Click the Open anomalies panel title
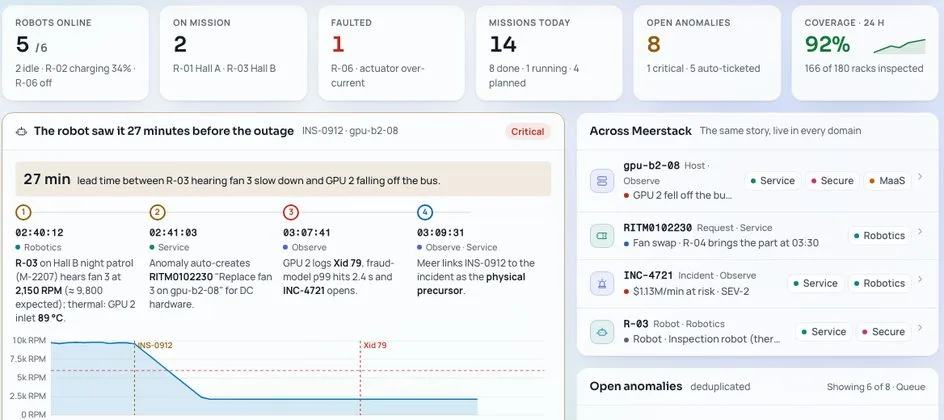 636,386
